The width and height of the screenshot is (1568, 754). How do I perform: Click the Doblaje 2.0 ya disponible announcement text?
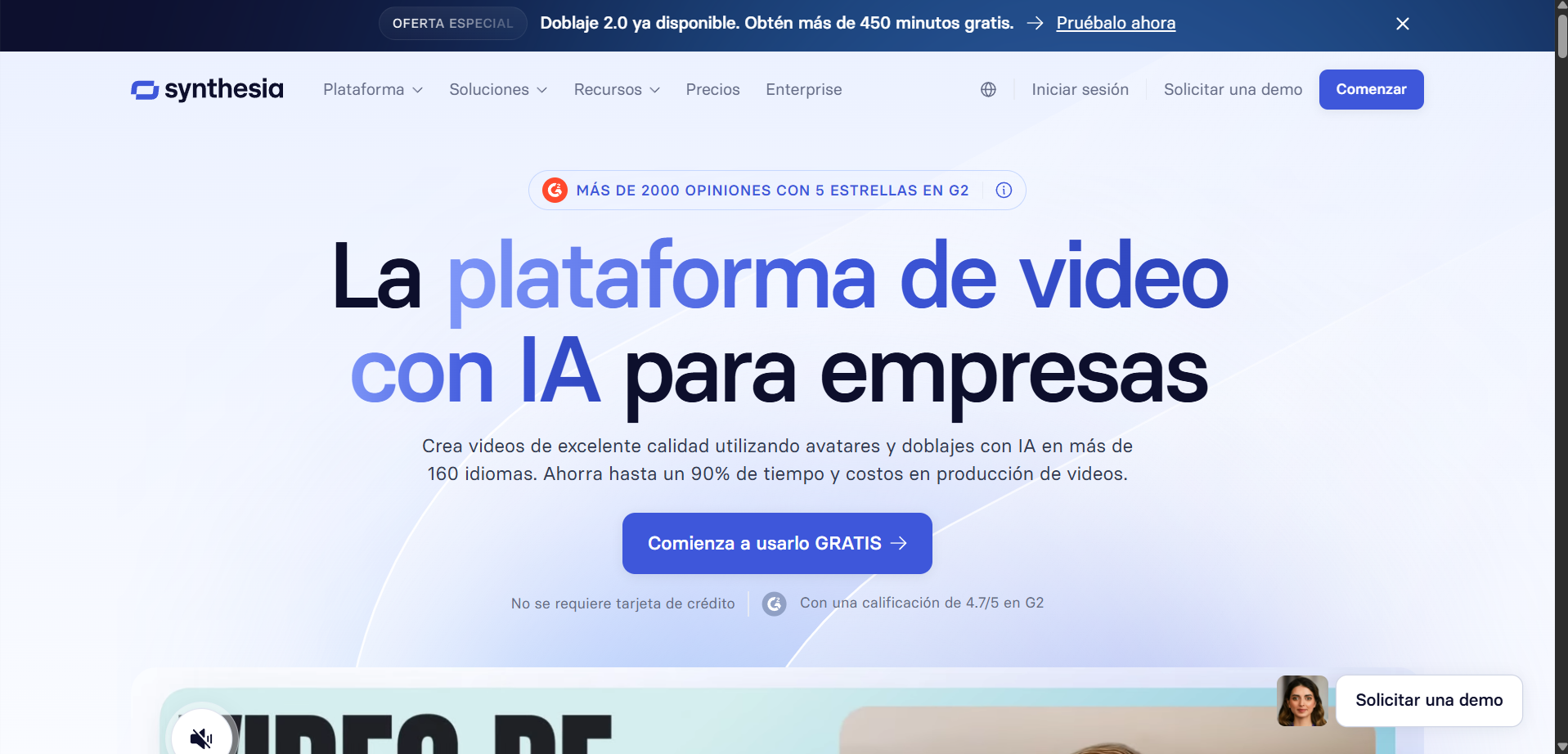pos(776,23)
